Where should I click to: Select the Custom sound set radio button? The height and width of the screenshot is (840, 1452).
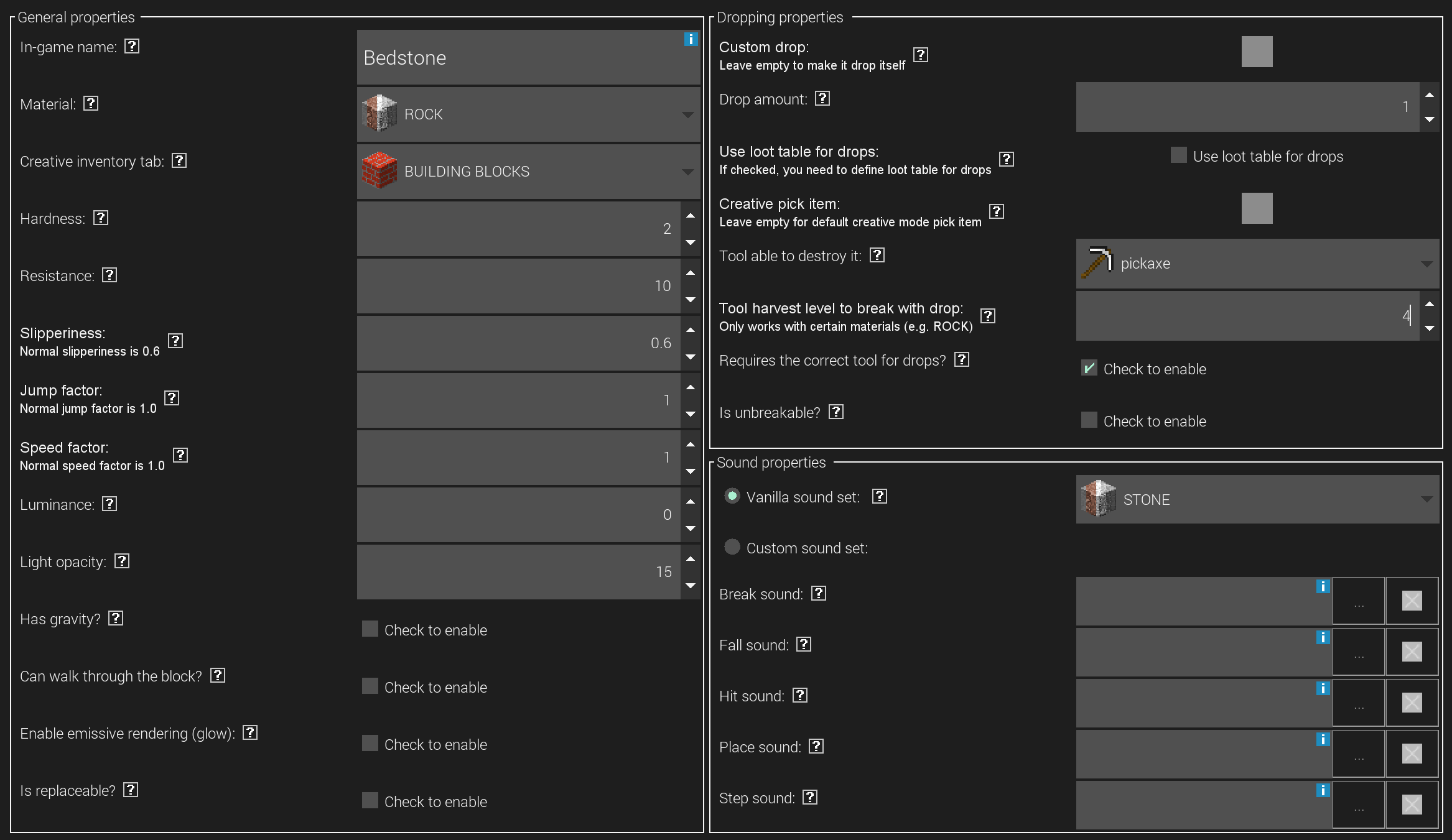click(732, 547)
